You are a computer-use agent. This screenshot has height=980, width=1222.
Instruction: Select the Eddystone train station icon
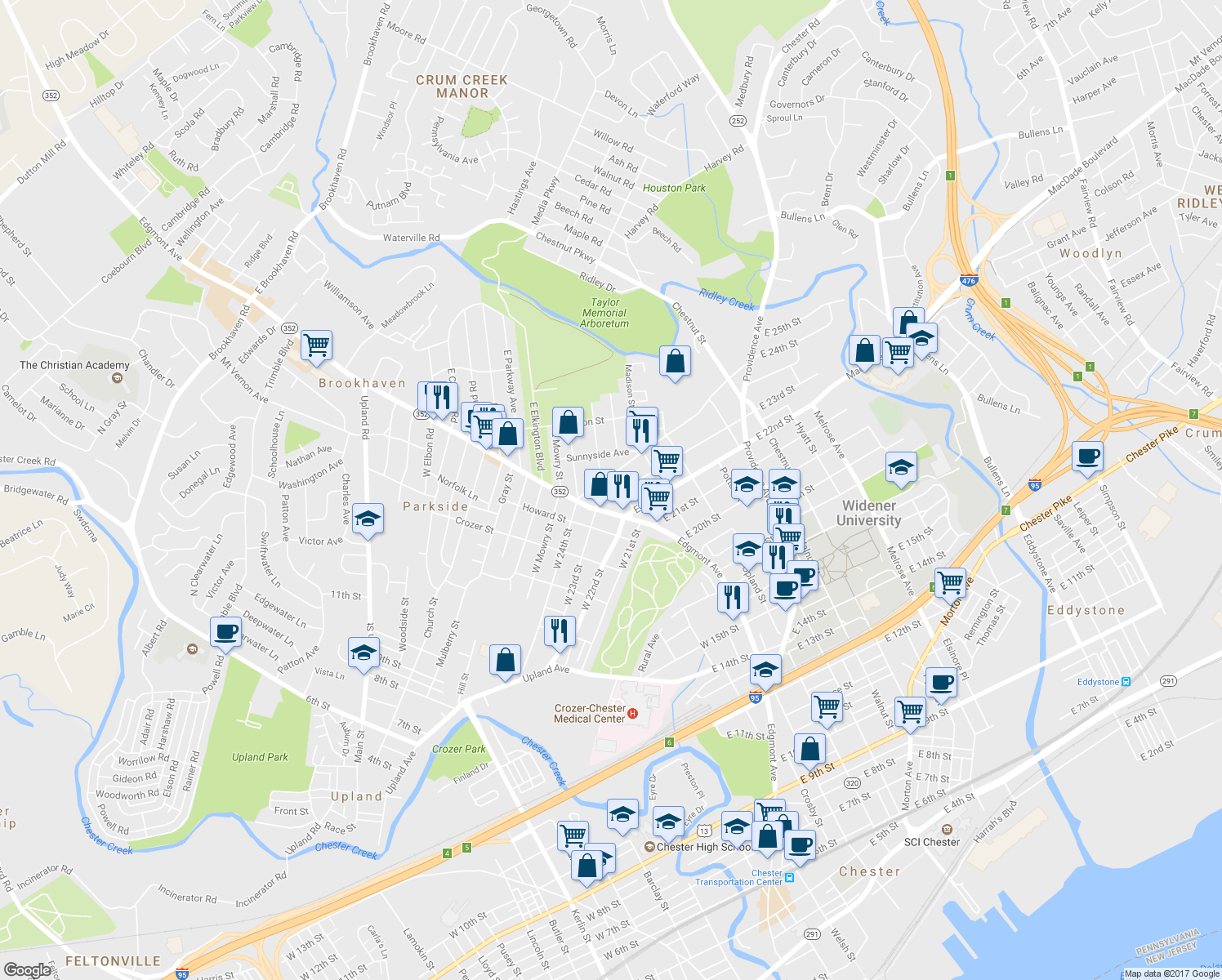(x=1126, y=682)
